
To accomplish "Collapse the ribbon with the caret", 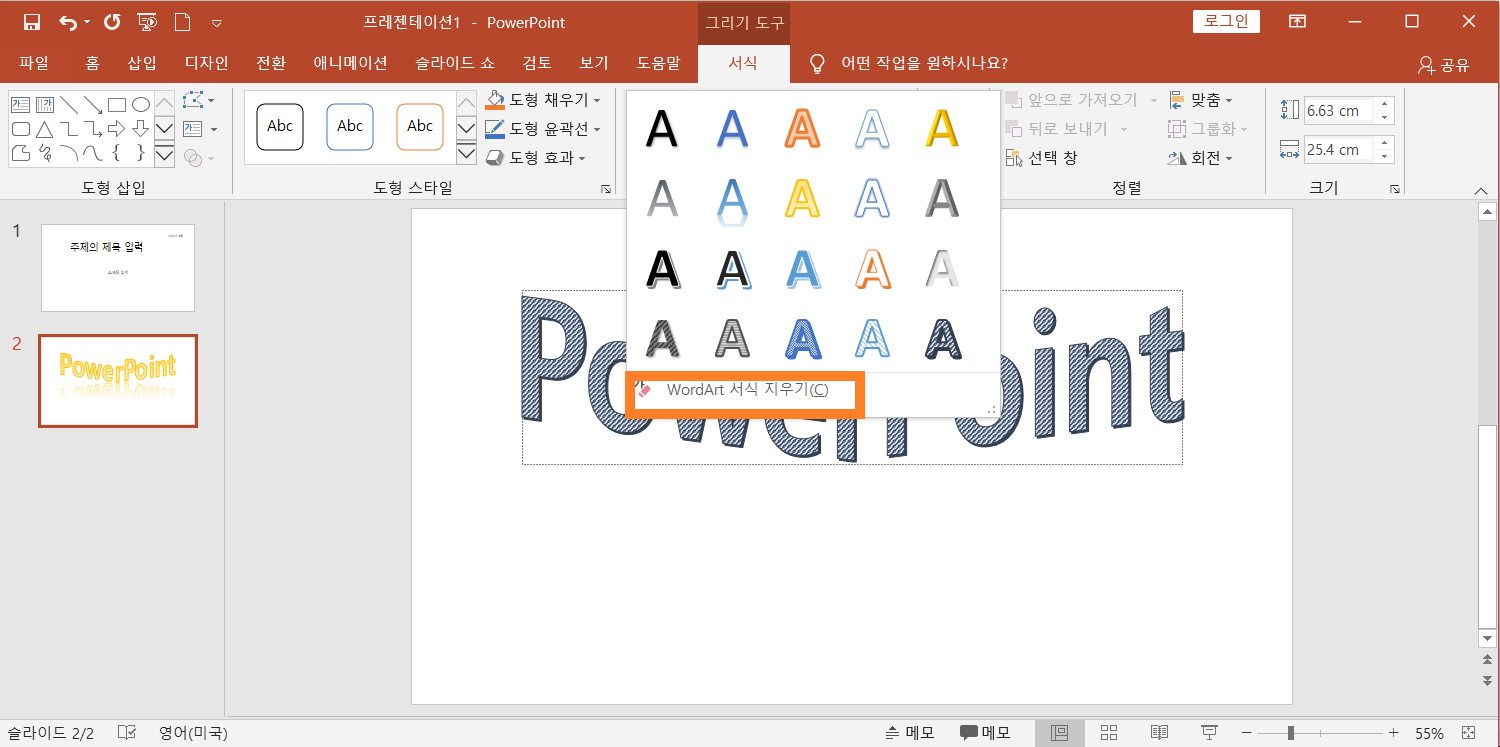I will 1482,190.
